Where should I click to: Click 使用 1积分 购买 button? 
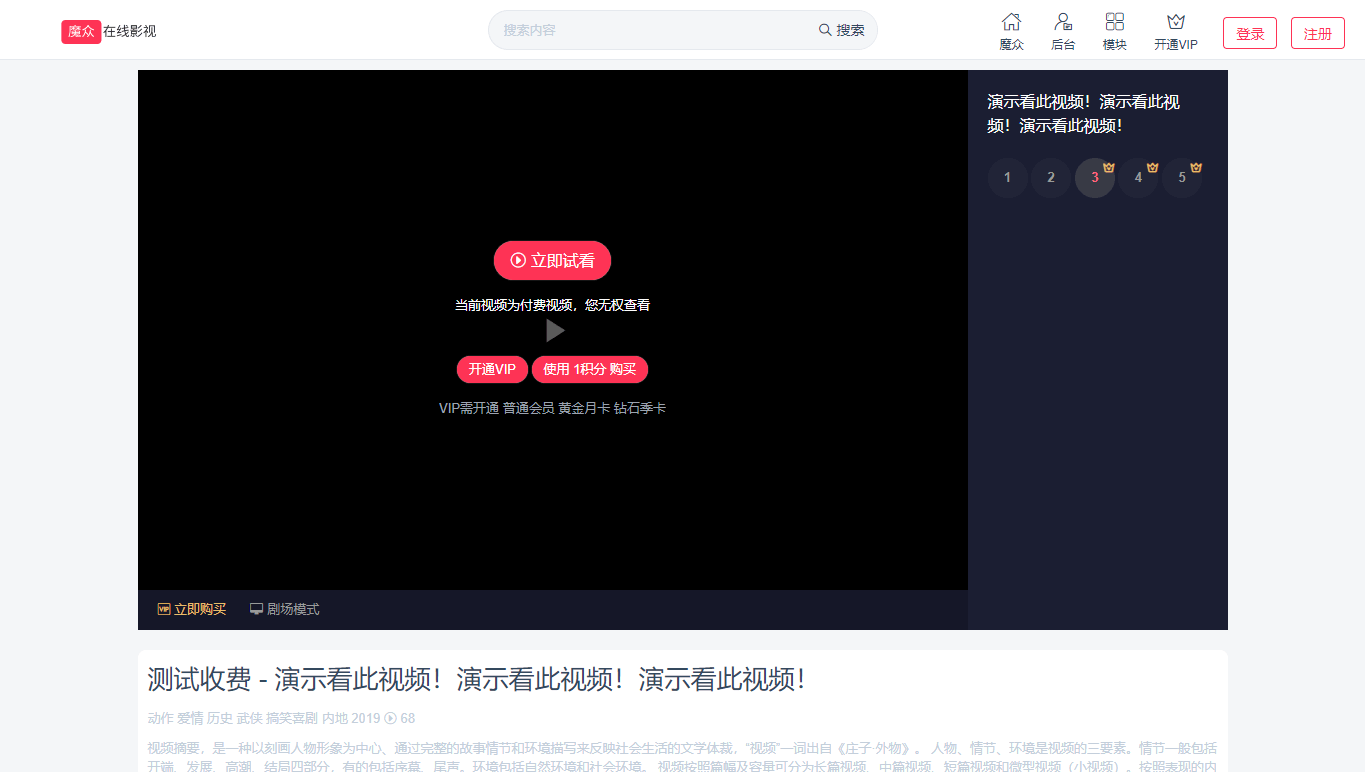[590, 370]
